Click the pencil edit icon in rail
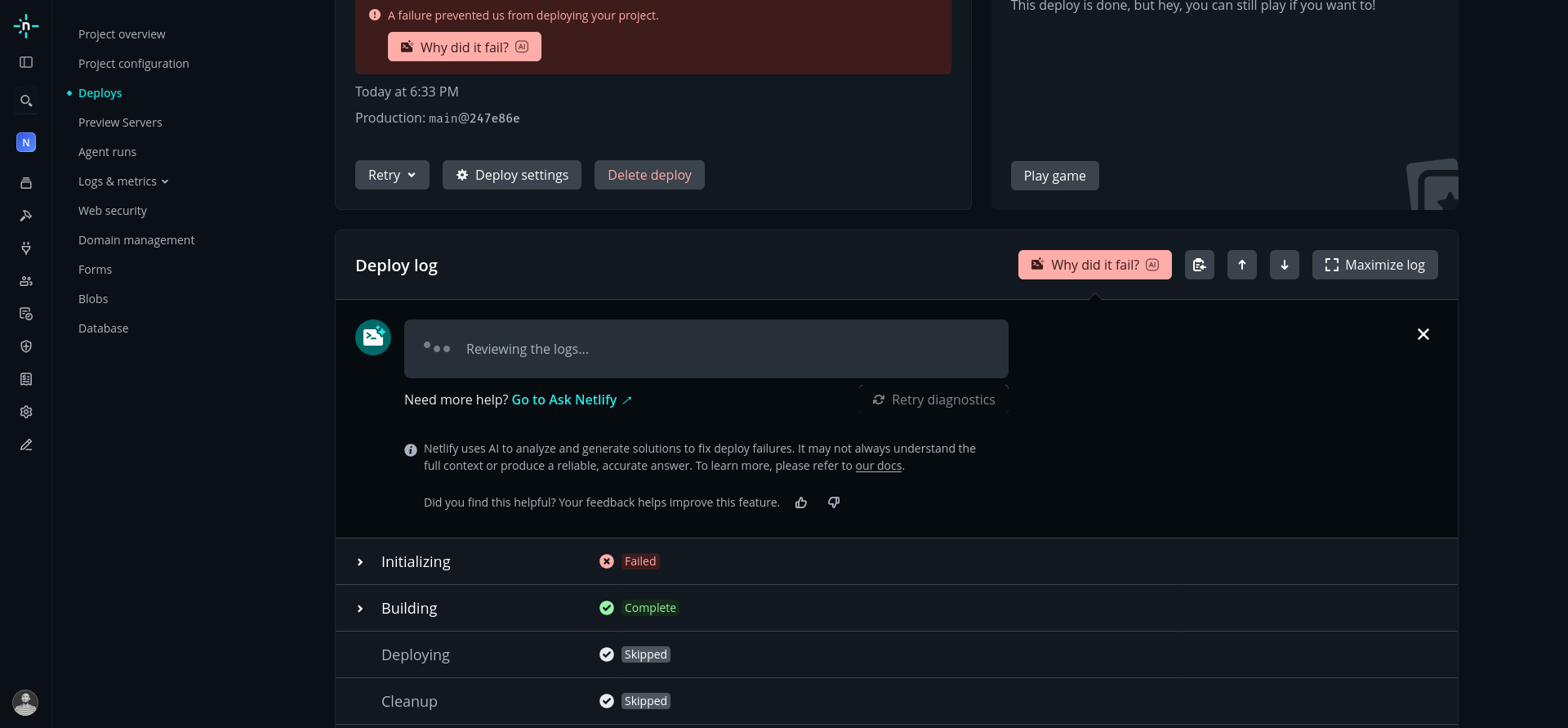Screen dimensions: 1568x728 point(26,444)
